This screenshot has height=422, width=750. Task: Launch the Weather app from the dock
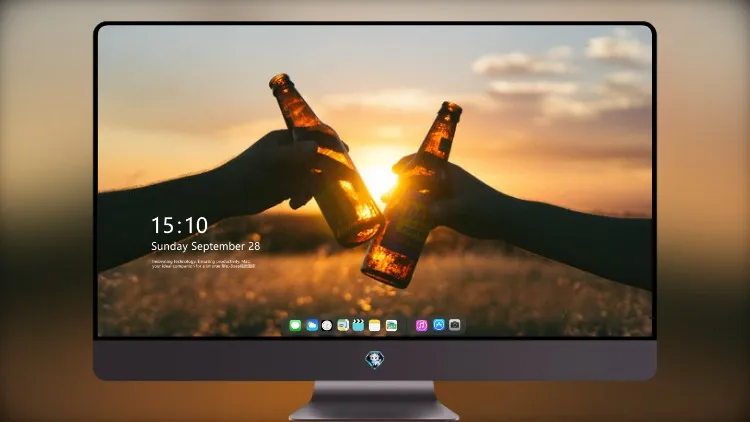tap(312, 326)
